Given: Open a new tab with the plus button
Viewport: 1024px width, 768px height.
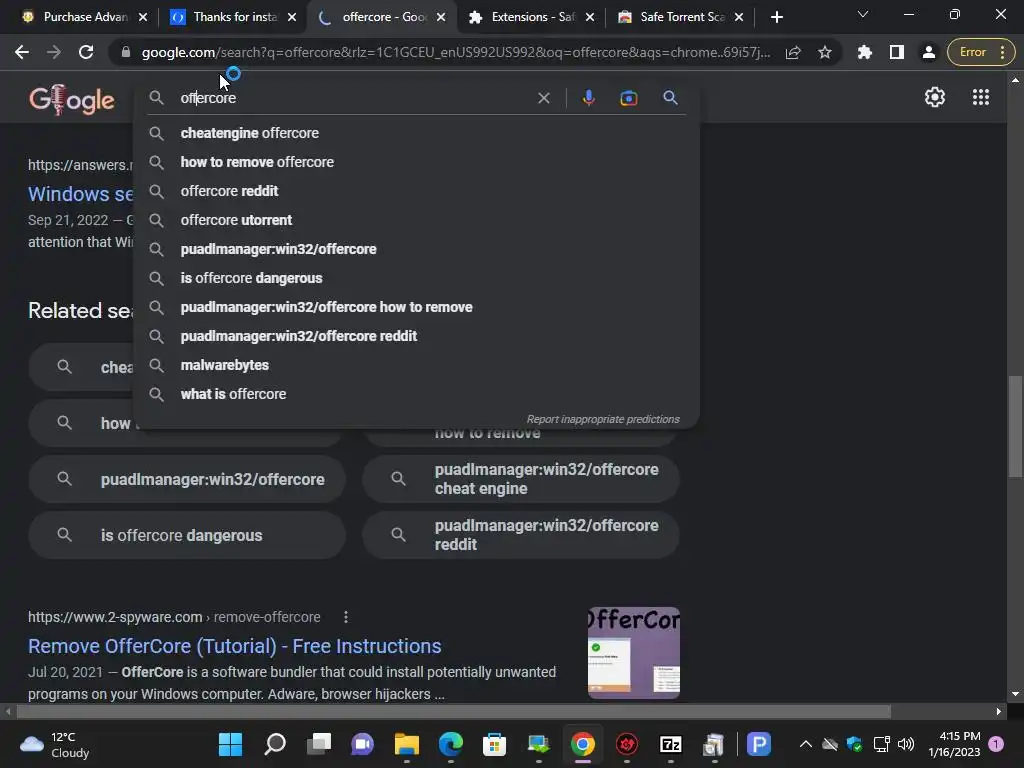Looking at the screenshot, I should click(776, 17).
